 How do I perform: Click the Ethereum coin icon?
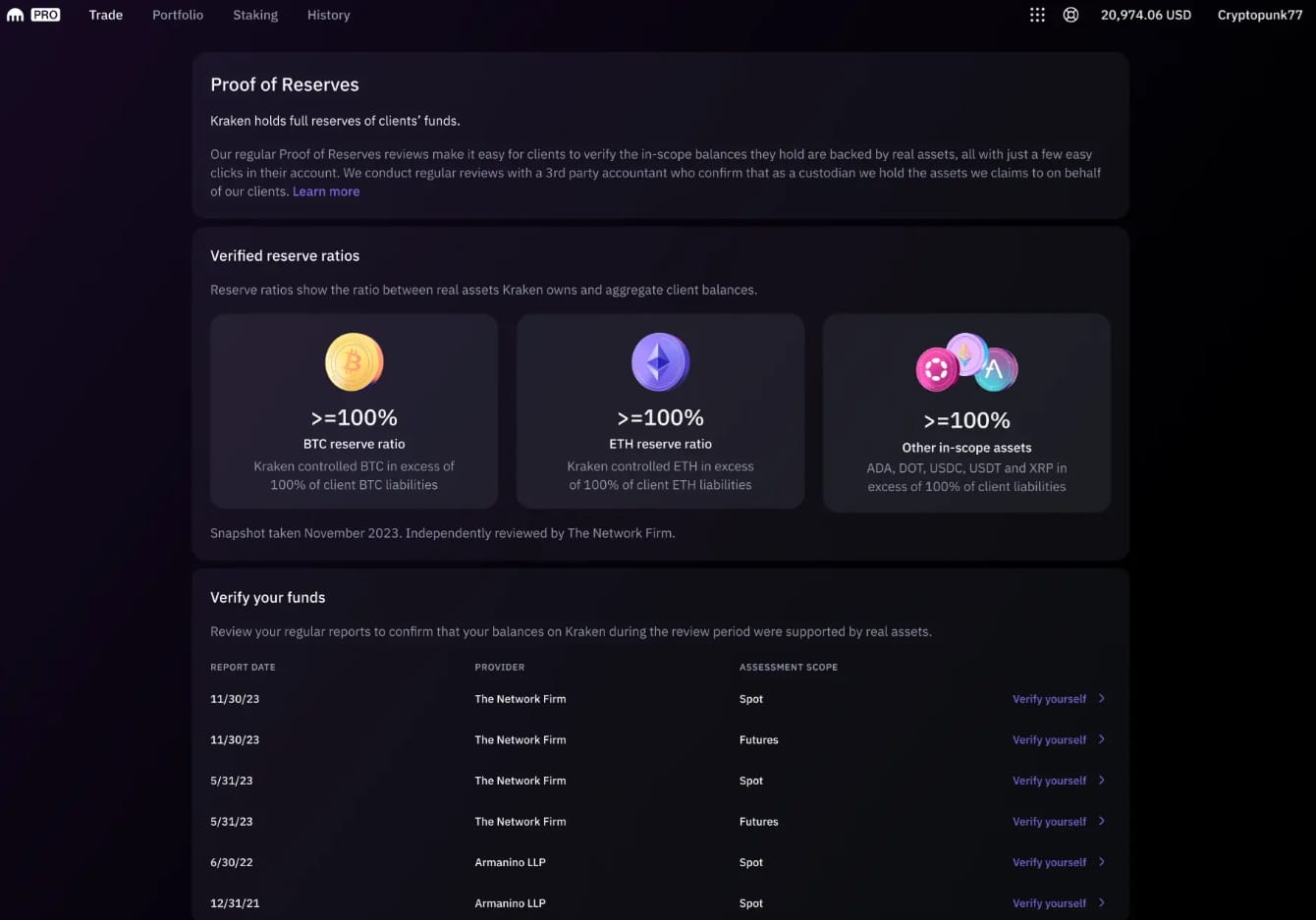pyautogui.click(x=660, y=362)
